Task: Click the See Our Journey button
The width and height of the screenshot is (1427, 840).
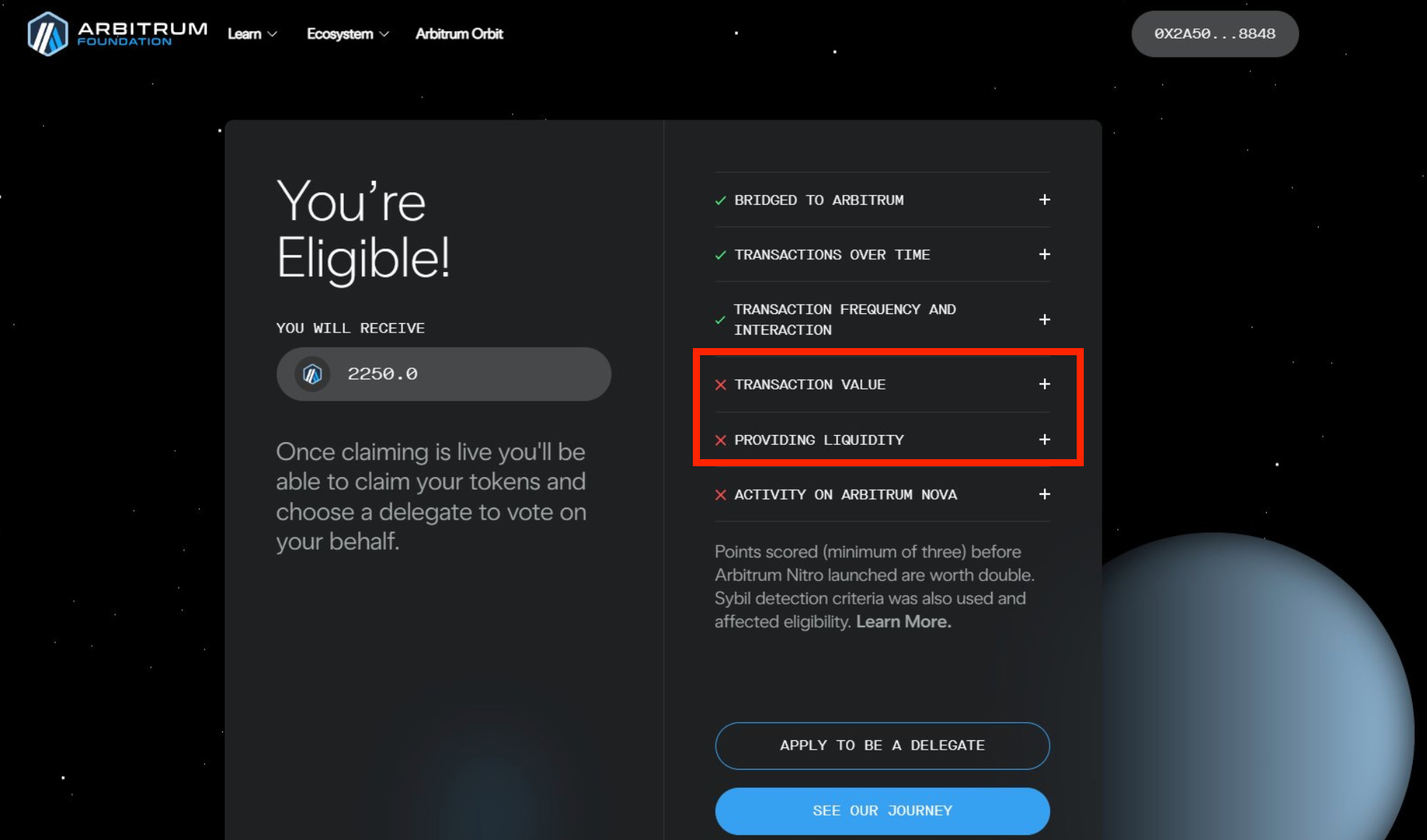Action: (882, 811)
